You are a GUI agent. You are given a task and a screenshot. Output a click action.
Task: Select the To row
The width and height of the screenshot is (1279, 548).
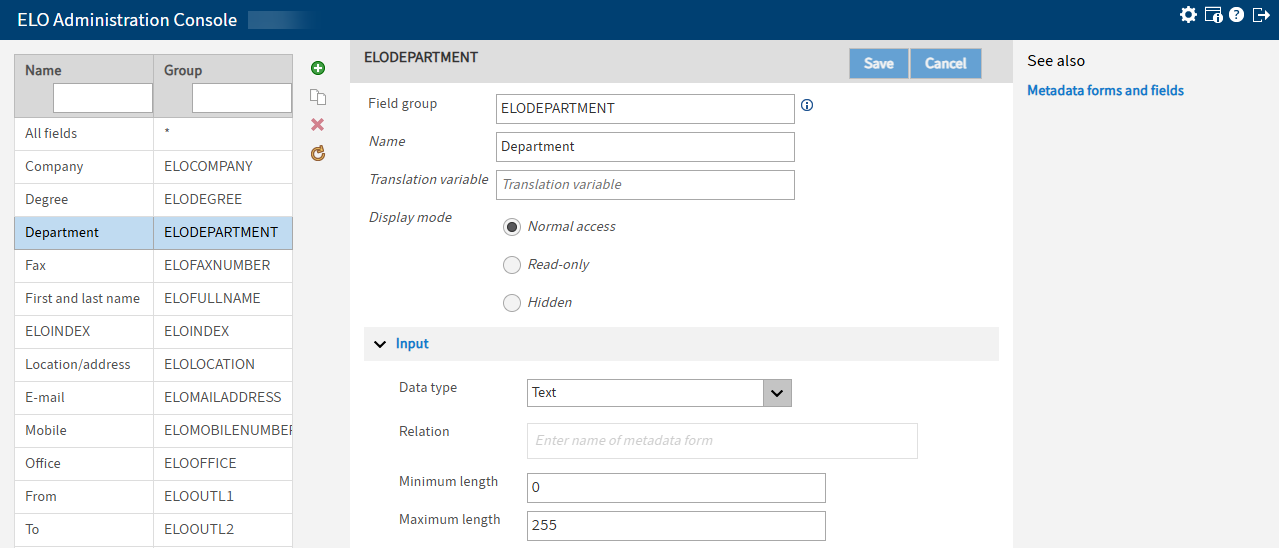[x=153, y=530]
